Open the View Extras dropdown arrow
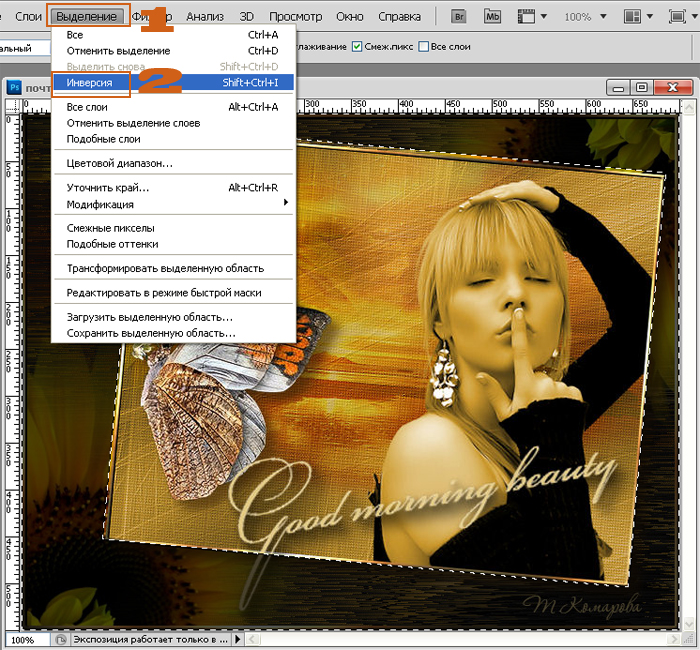 [544, 17]
